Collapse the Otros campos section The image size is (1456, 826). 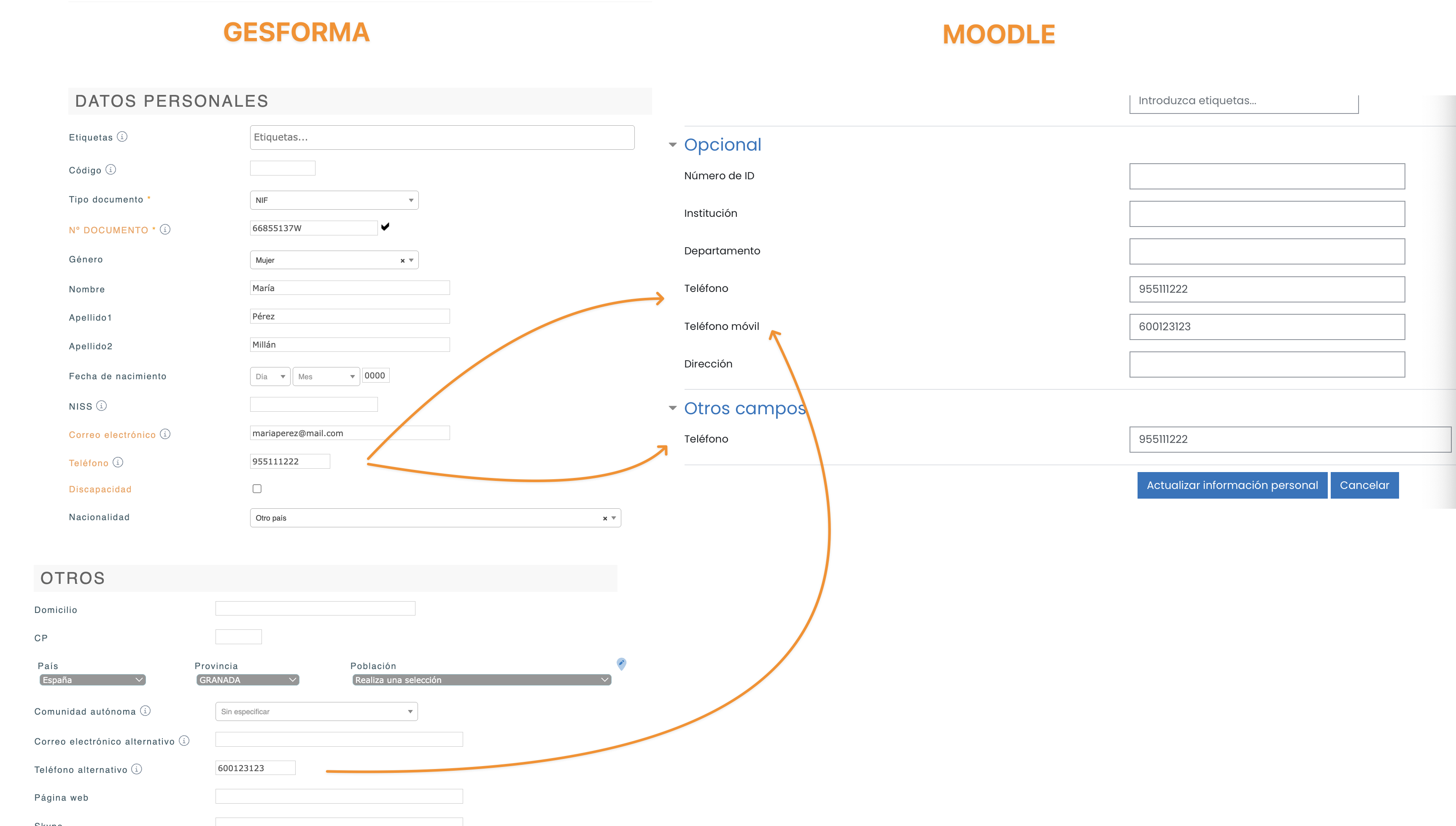[673, 408]
